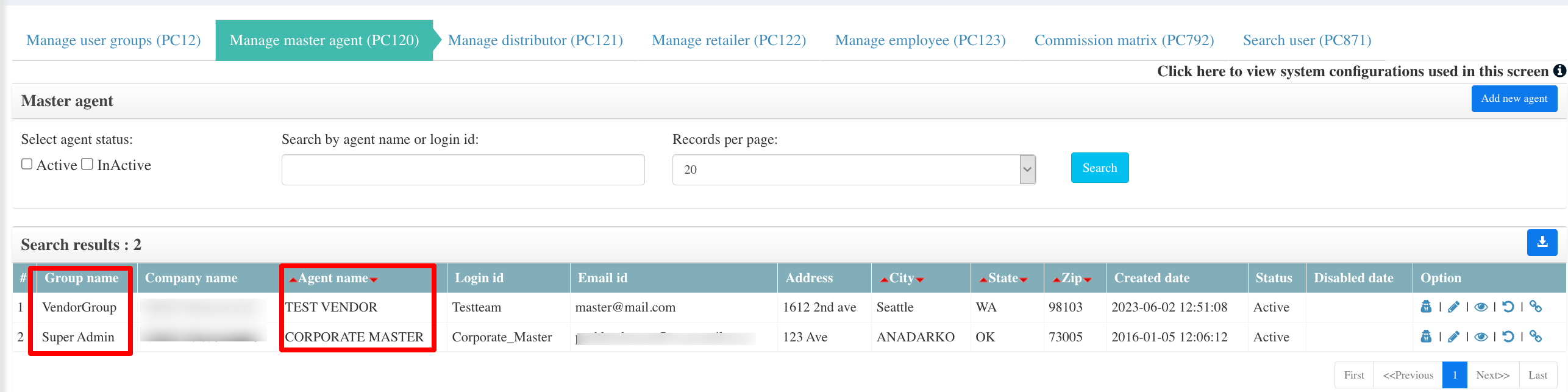Screen dimensions: 1568x392
Task: Sort Zip descending with down arrow
Action: pyautogui.click(x=1088, y=280)
